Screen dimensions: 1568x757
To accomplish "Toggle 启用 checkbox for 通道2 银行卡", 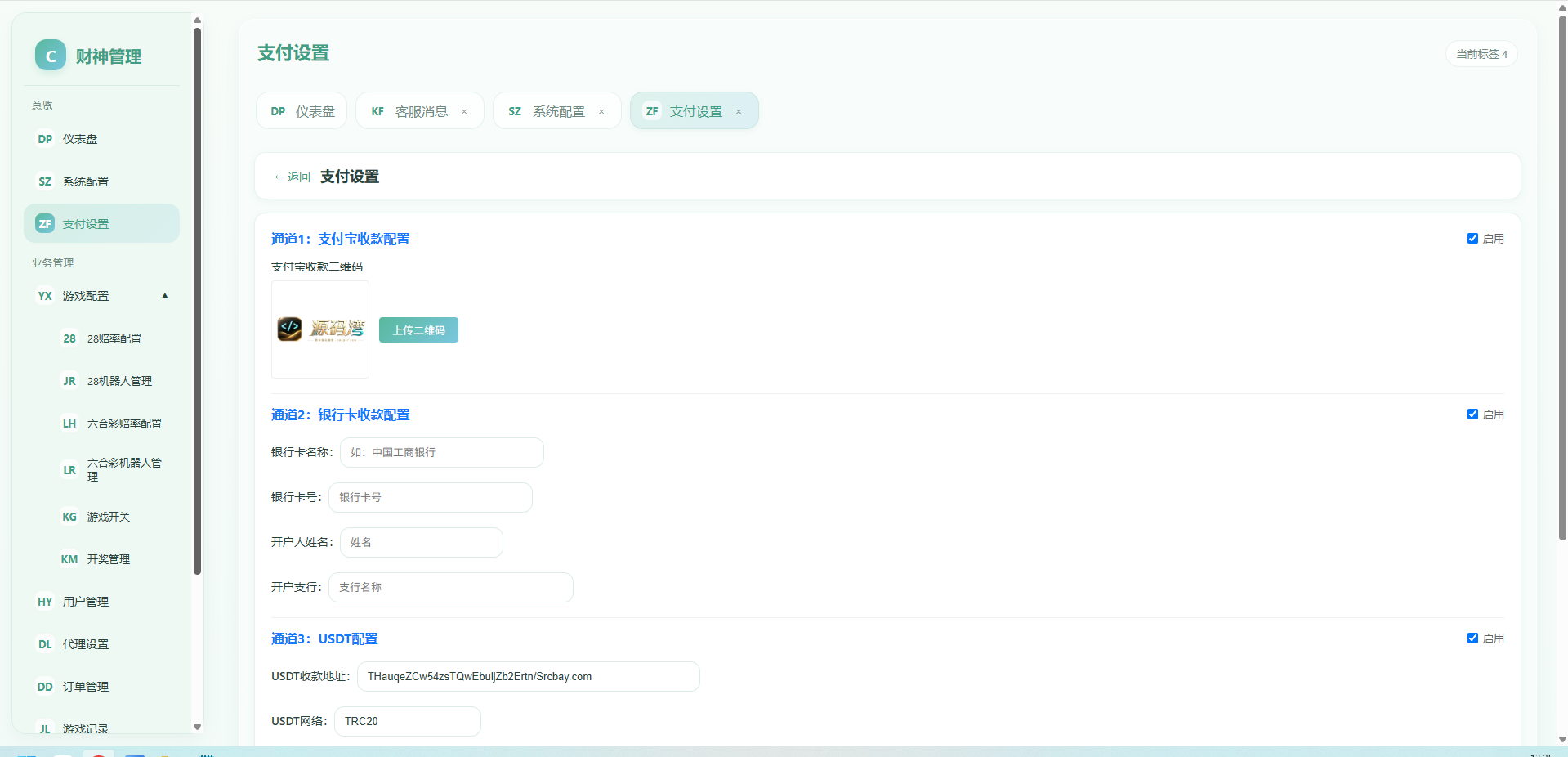I will (x=1472, y=414).
